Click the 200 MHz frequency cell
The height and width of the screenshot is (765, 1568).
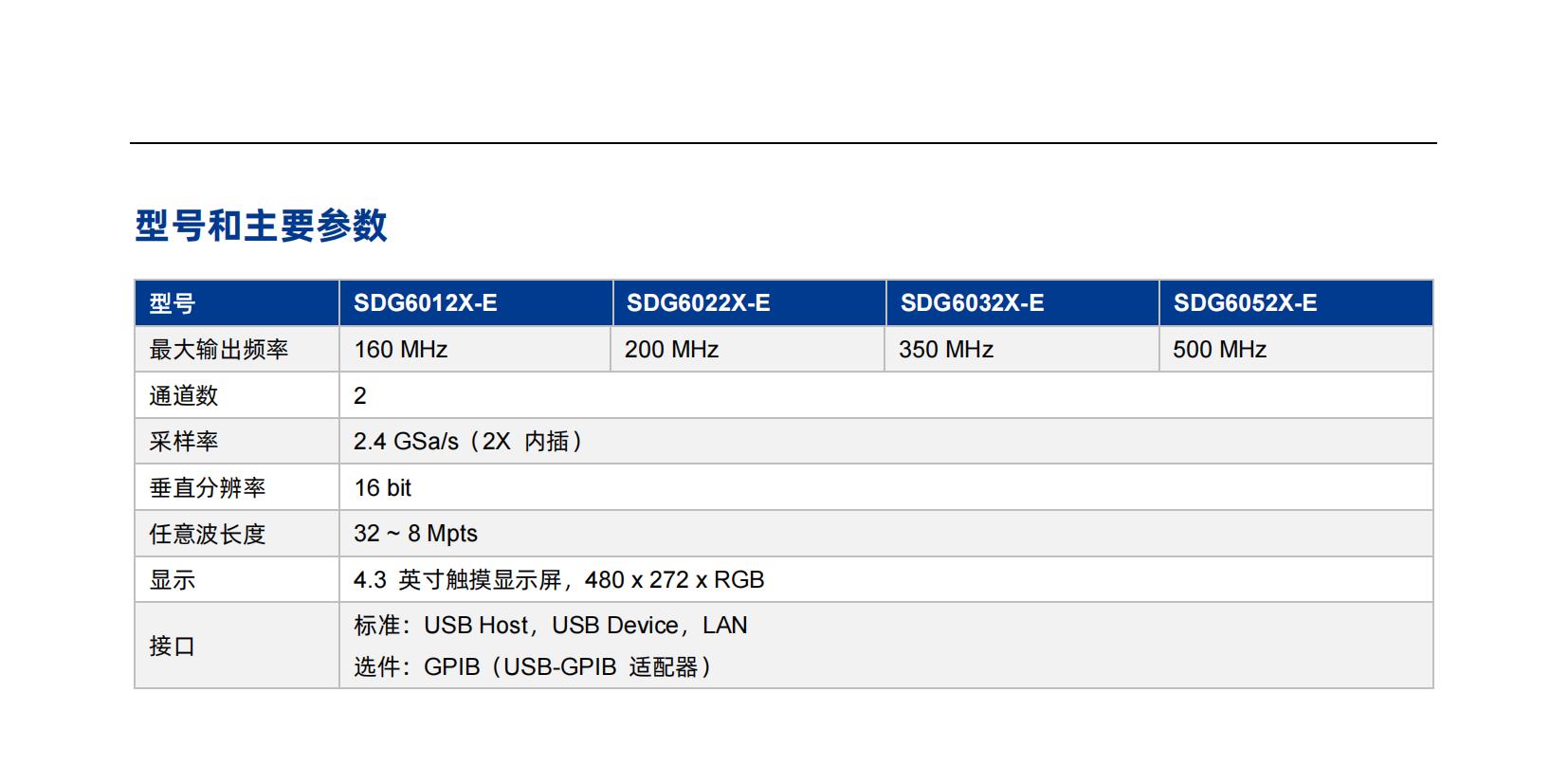click(x=671, y=350)
